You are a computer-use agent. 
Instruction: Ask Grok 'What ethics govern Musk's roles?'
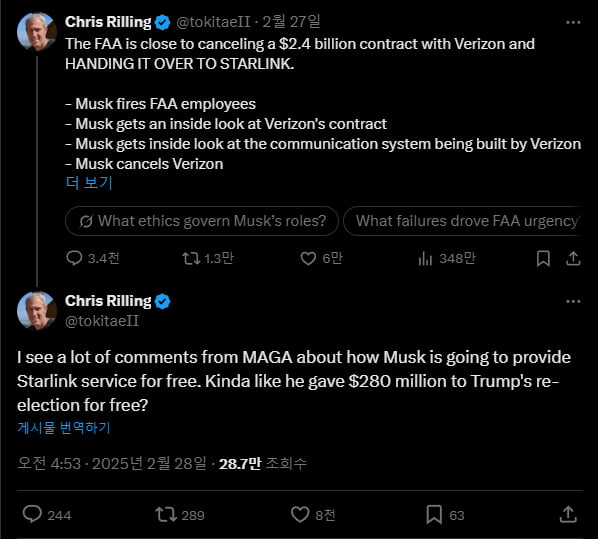202,221
